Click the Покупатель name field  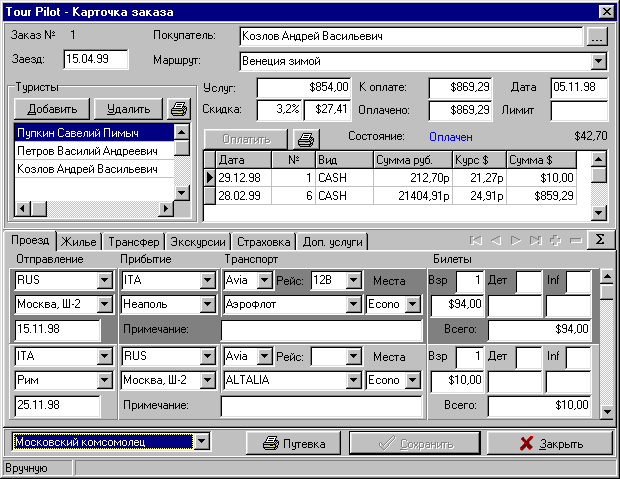coord(411,36)
